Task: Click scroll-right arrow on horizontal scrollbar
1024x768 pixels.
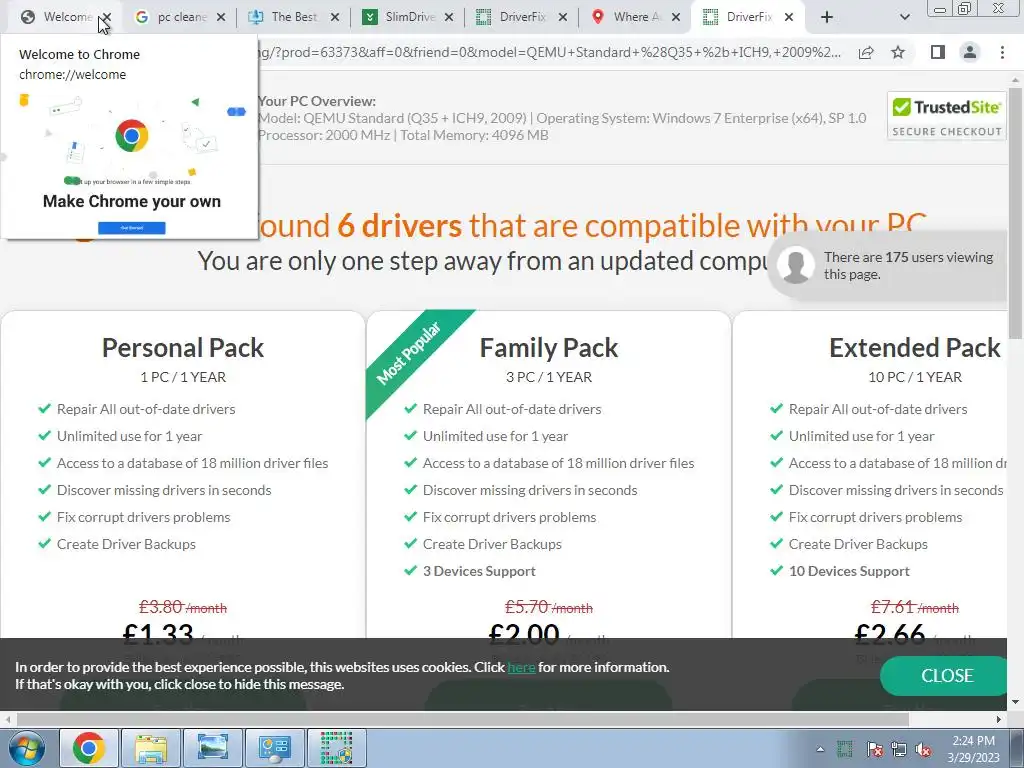Action: (x=999, y=719)
